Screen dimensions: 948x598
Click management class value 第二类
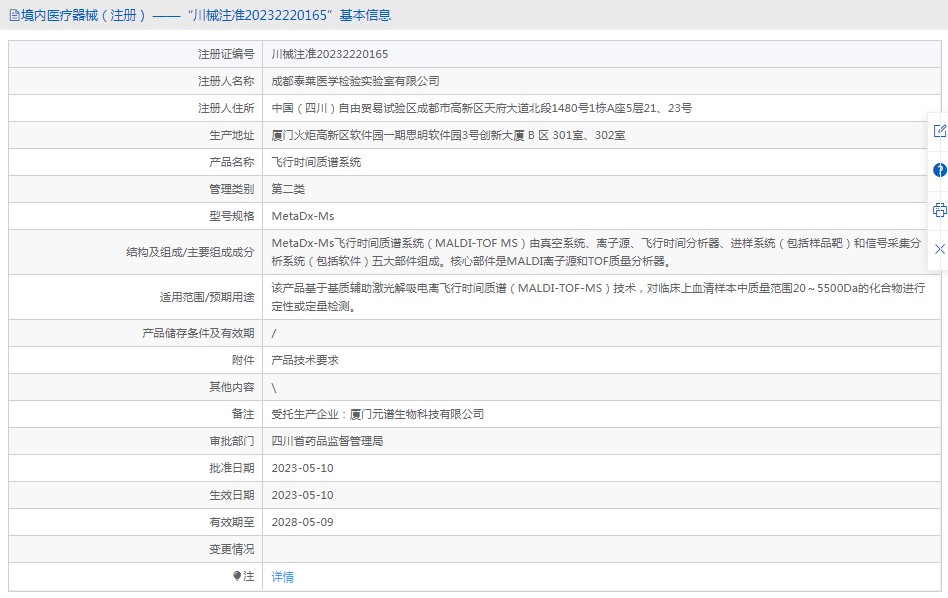(288, 189)
